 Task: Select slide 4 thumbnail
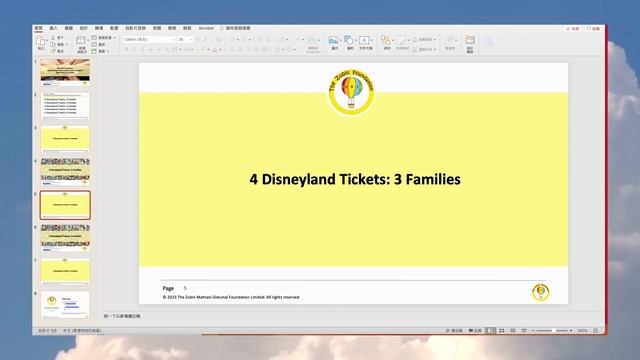click(x=65, y=172)
